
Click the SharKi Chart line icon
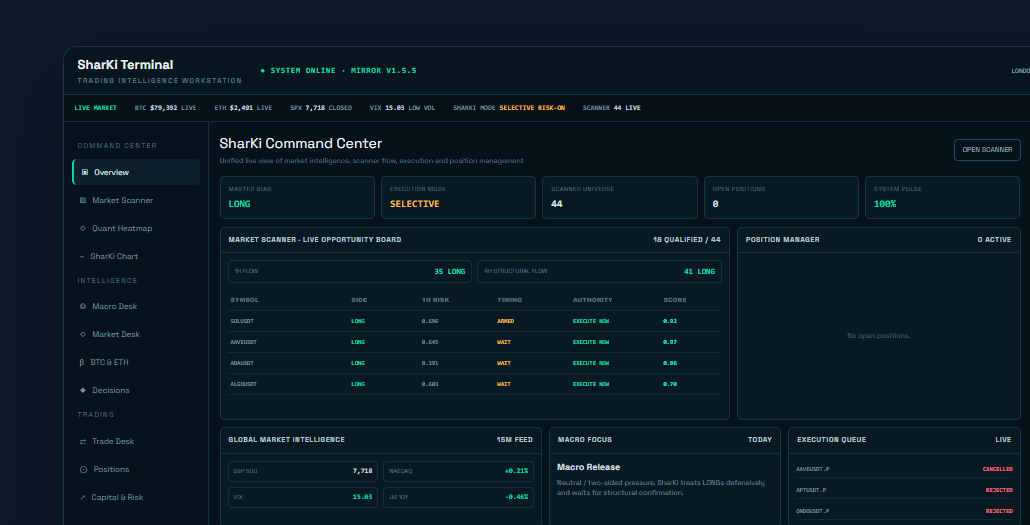point(82,256)
